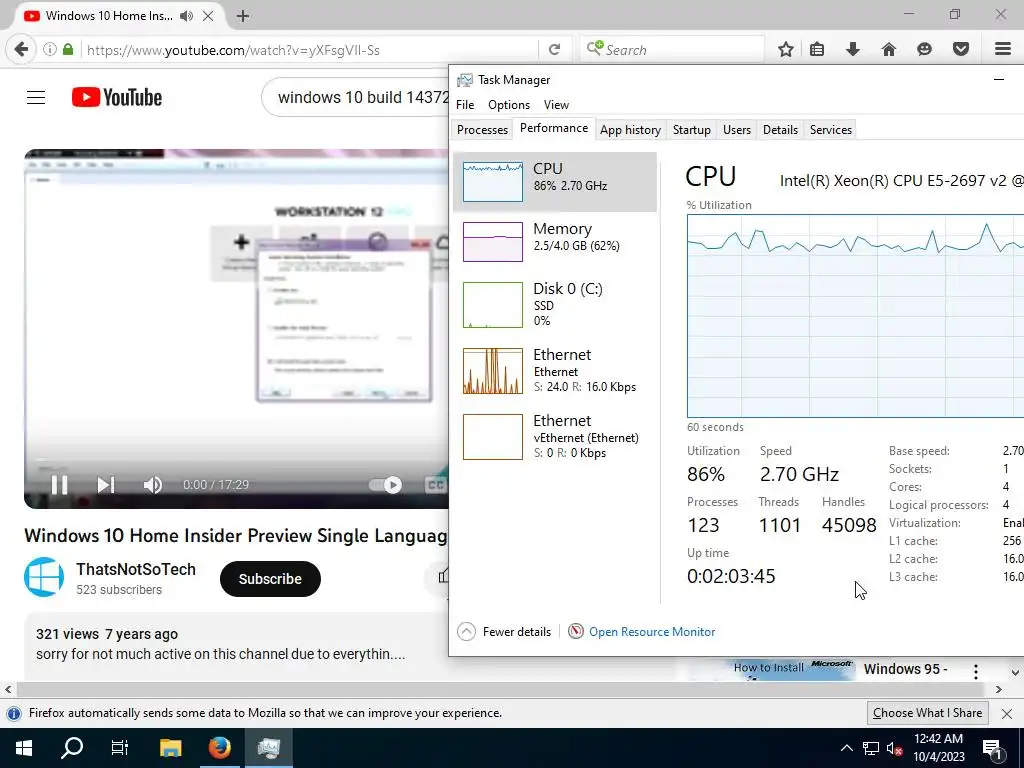This screenshot has height=768, width=1024.
Task: Toggle YouTube autoplay switch
Action: point(386,485)
